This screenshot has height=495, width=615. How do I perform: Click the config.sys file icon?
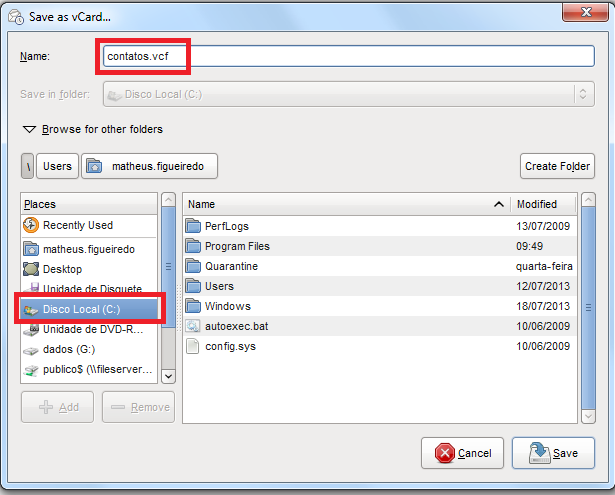pos(194,346)
